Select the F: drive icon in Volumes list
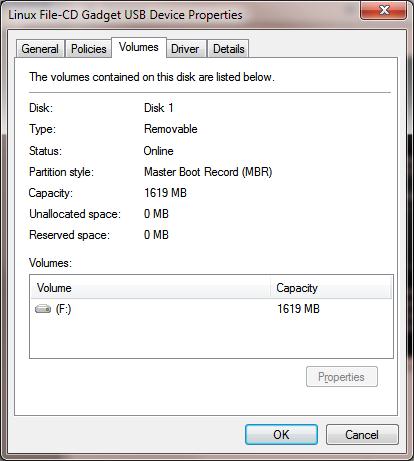The image size is (414, 461). 43,309
